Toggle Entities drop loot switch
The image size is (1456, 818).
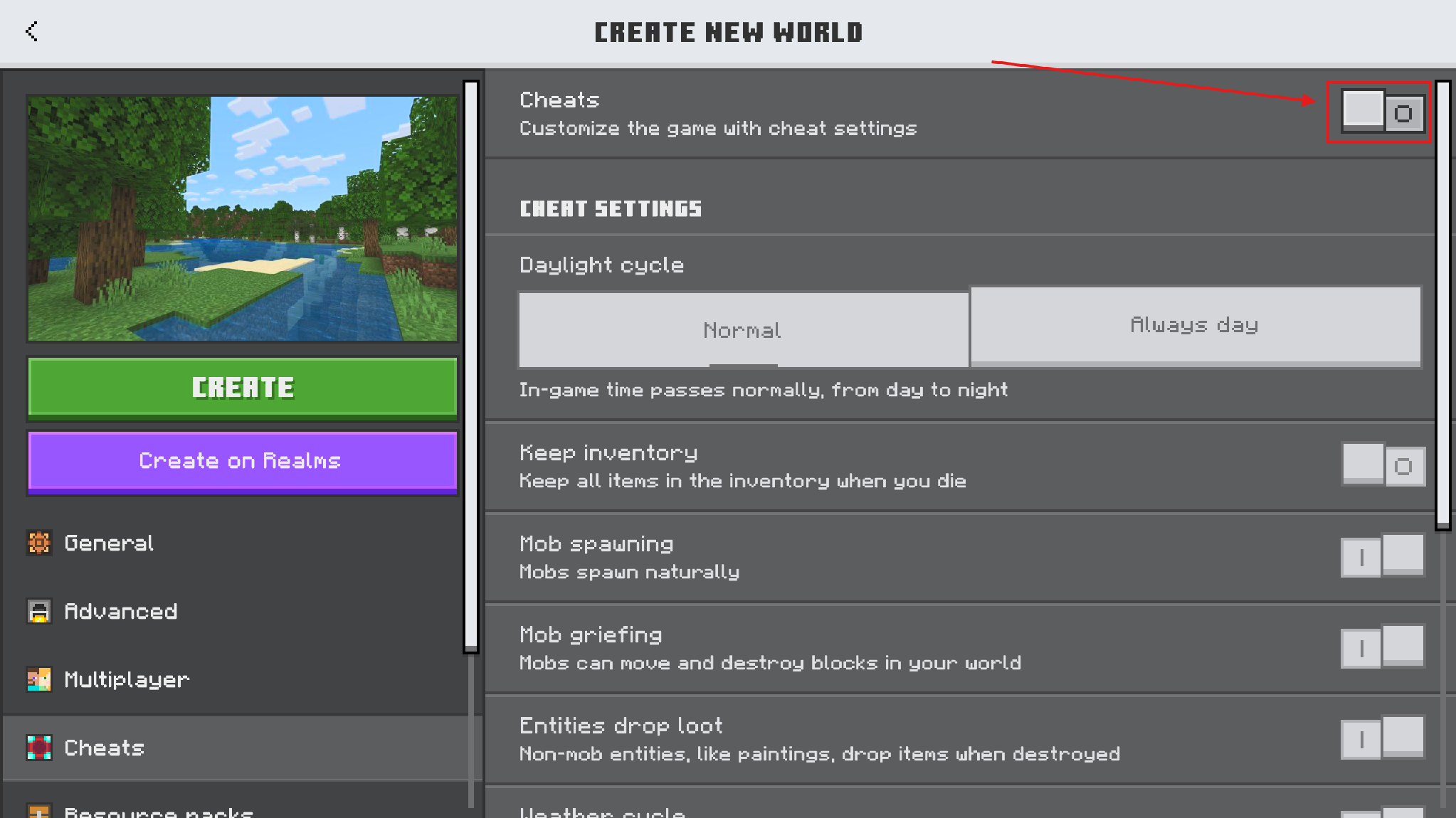pyautogui.click(x=1383, y=738)
